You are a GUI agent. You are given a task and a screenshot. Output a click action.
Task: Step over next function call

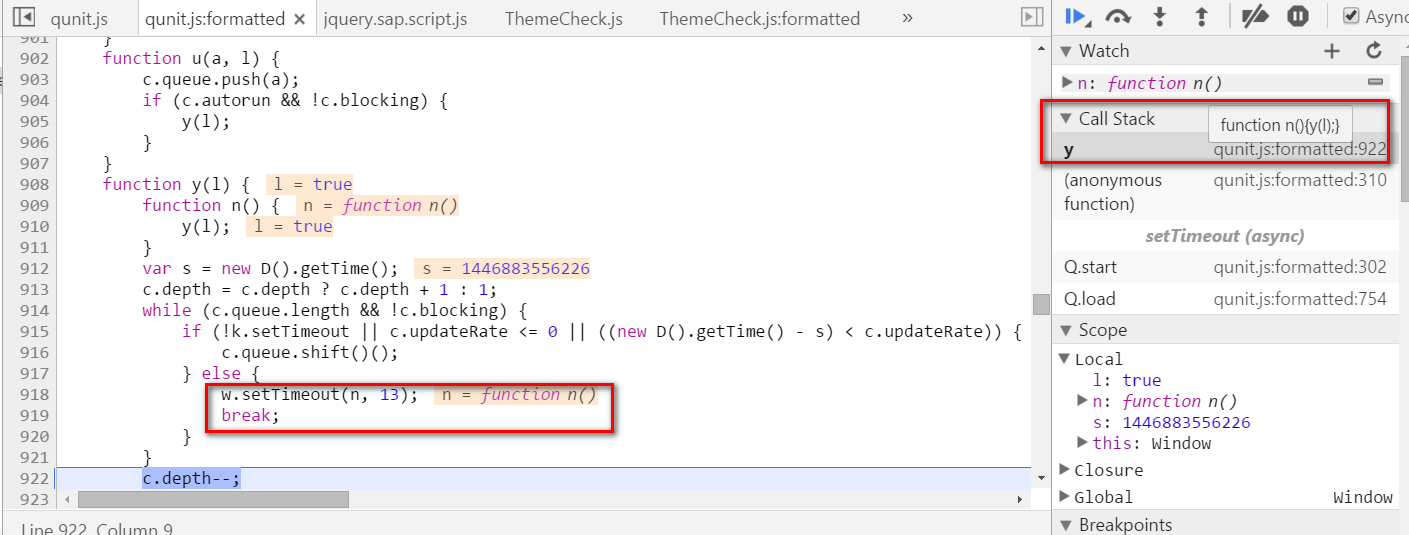pos(1118,16)
